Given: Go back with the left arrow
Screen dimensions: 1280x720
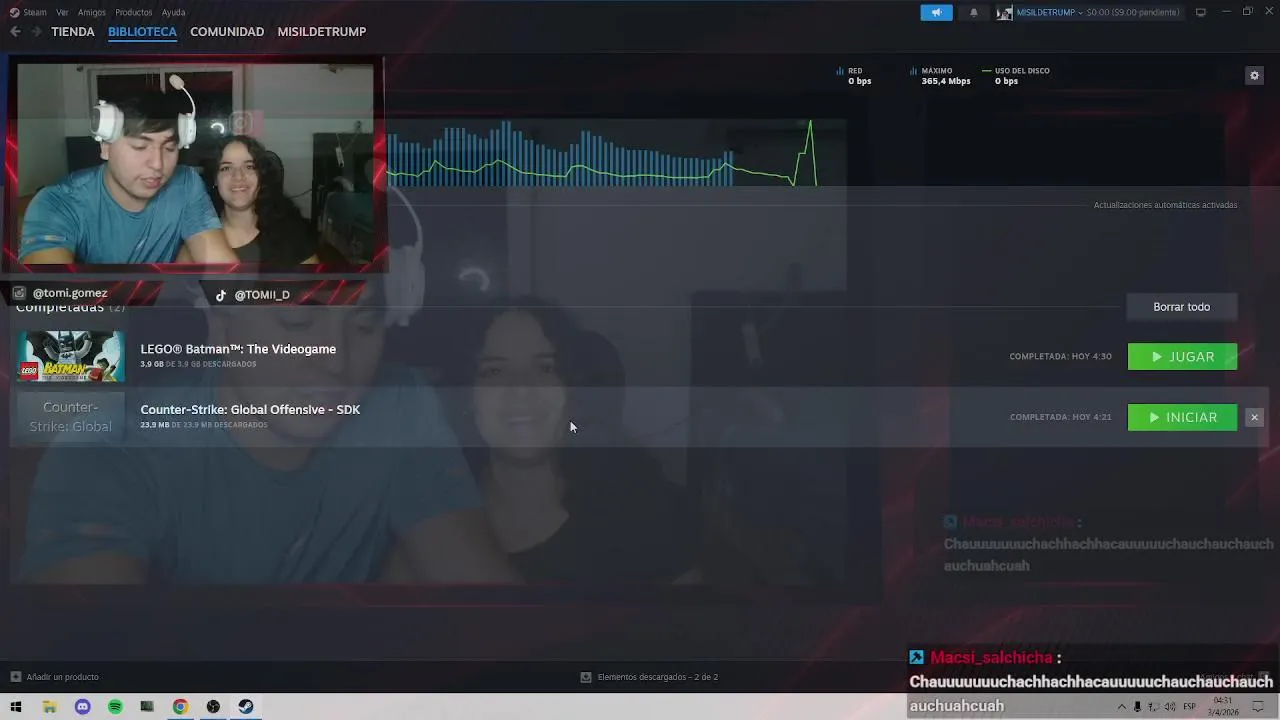Looking at the screenshot, I should (15, 32).
